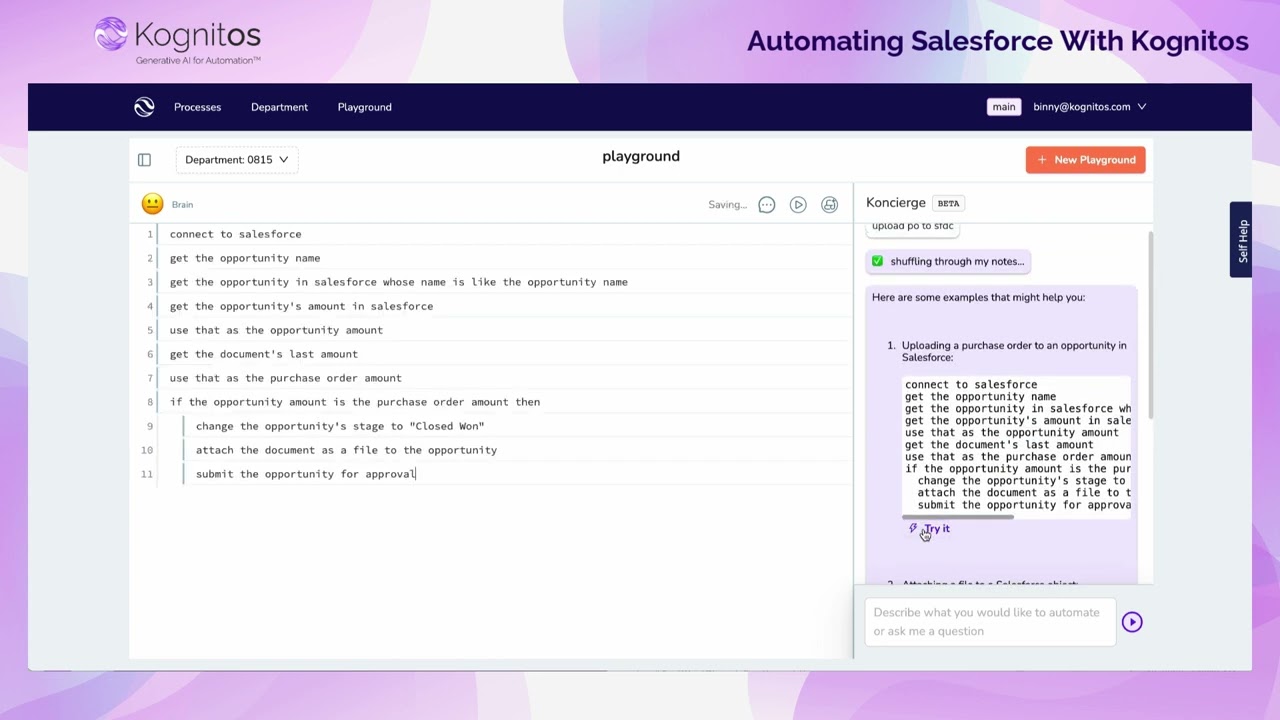Image resolution: width=1280 pixels, height=720 pixels.
Task: Click line 'change the opportunity's stage to "Closed Won"'
Action: [340, 426]
